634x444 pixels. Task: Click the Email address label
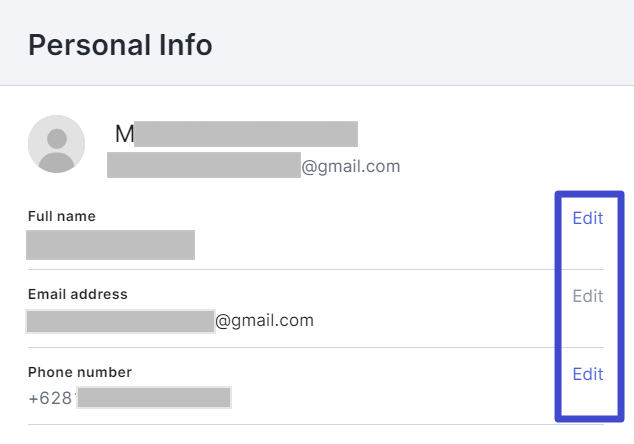pyautogui.click(x=78, y=294)
